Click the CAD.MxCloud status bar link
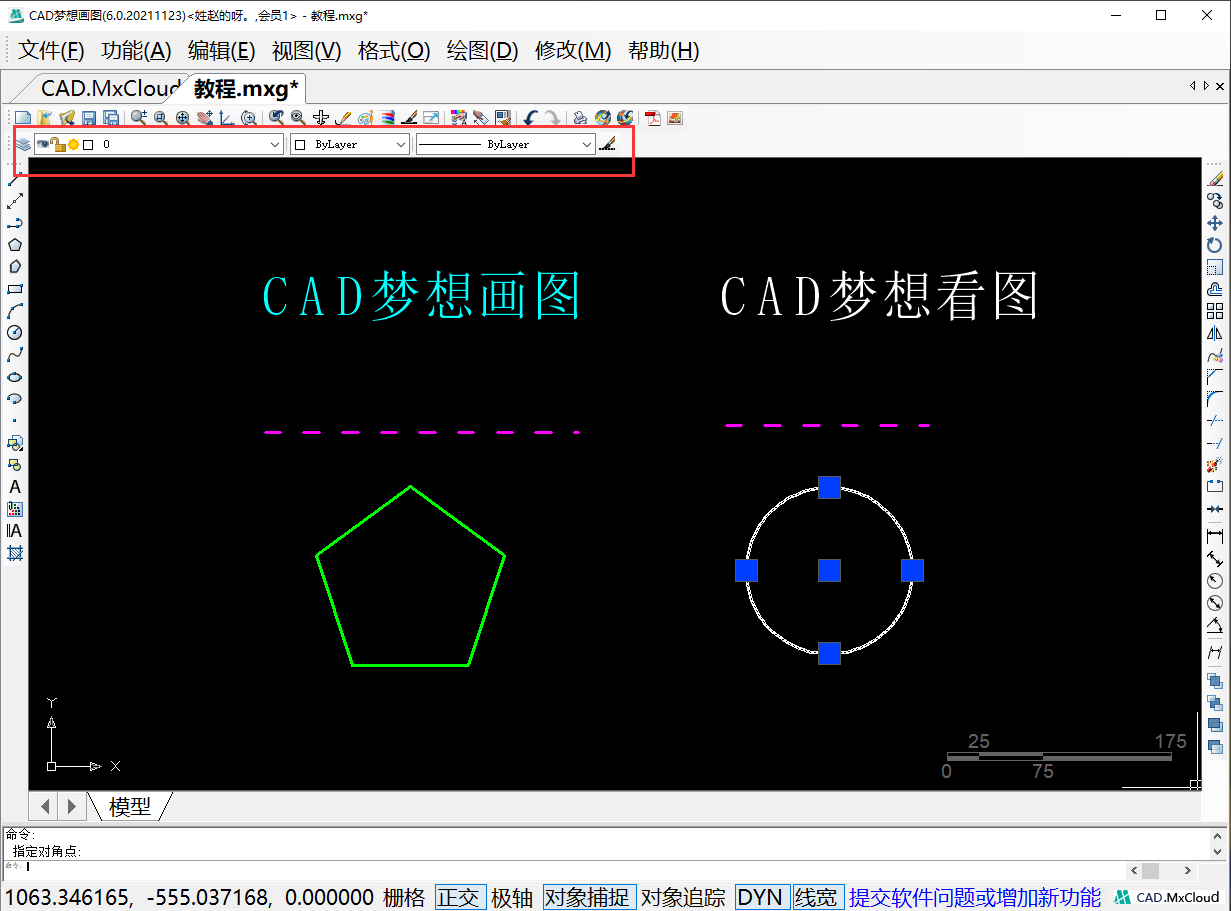The height and width of the screenshot is (911, 1231). pyautogui.click(x=1168, y=897)
